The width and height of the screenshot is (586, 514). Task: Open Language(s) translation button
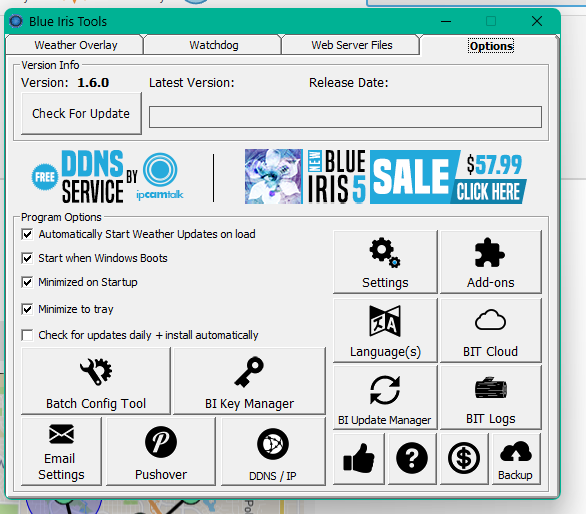click(385, 330)
